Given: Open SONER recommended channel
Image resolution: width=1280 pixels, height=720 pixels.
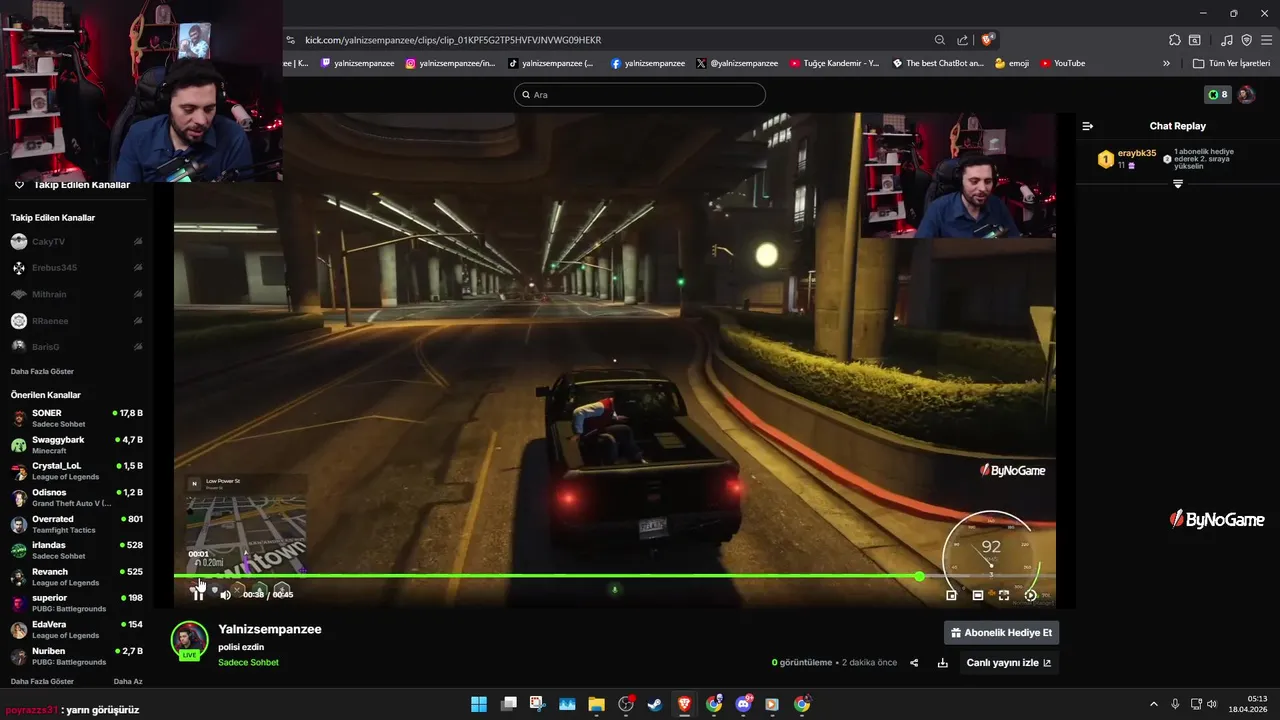Looking at the screenshot, I should tap(76, 418).
